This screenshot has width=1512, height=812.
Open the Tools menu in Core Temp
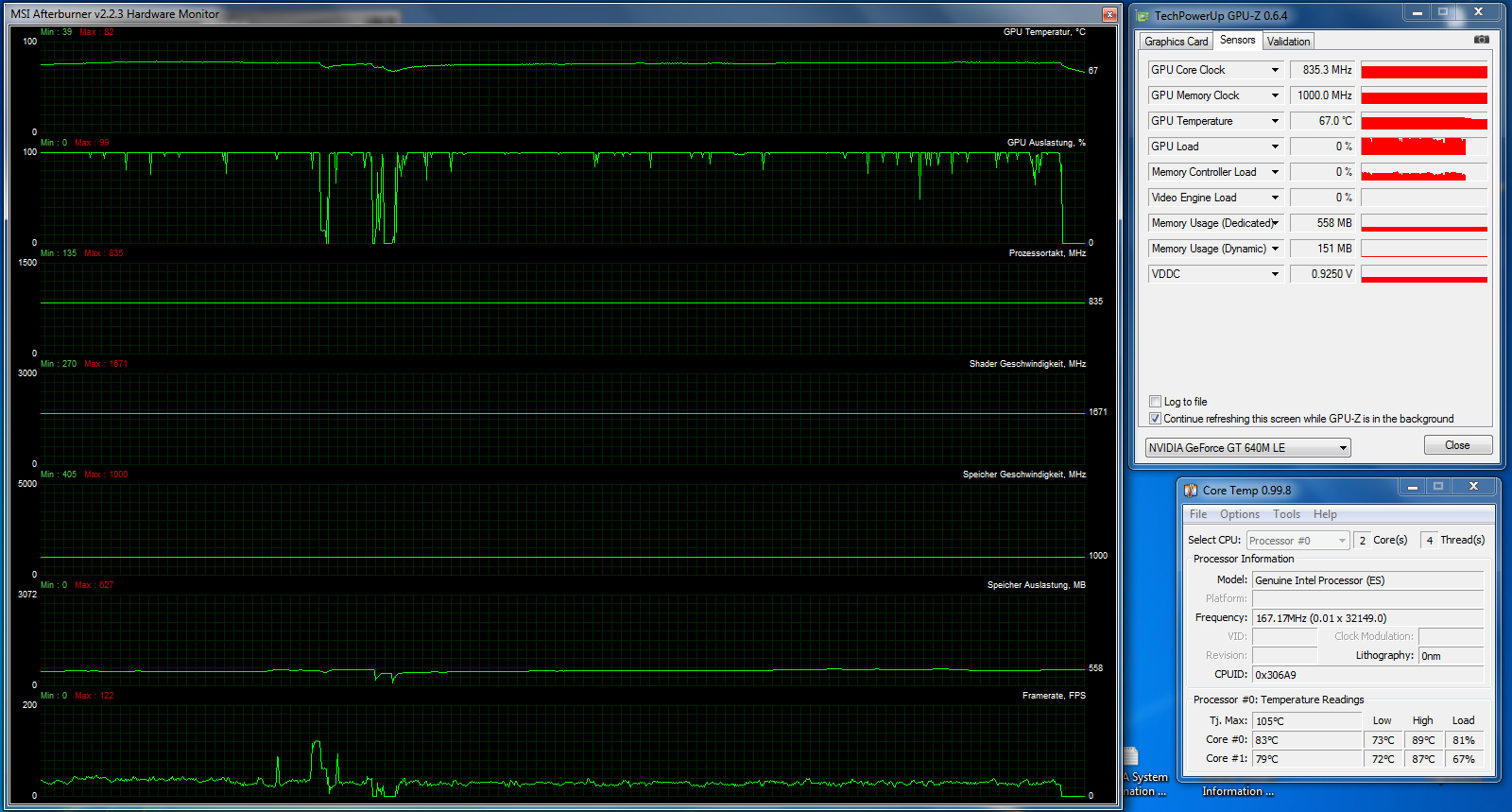click(x=1286, y=514)
